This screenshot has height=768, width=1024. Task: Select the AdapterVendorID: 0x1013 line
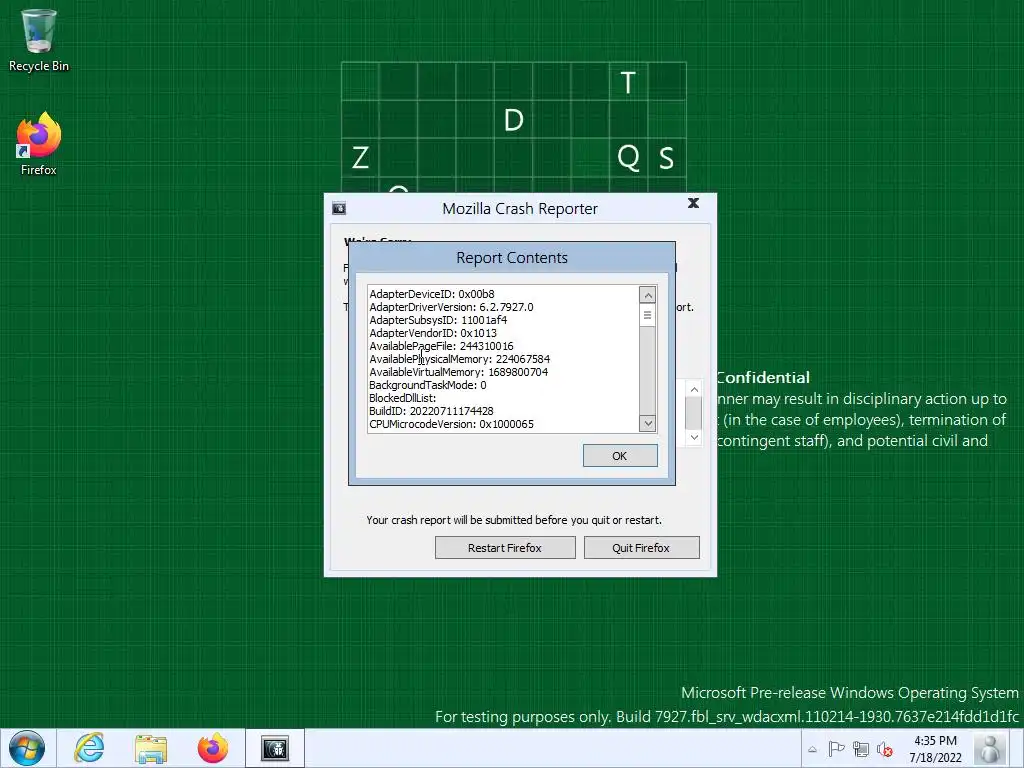[433, 333]
